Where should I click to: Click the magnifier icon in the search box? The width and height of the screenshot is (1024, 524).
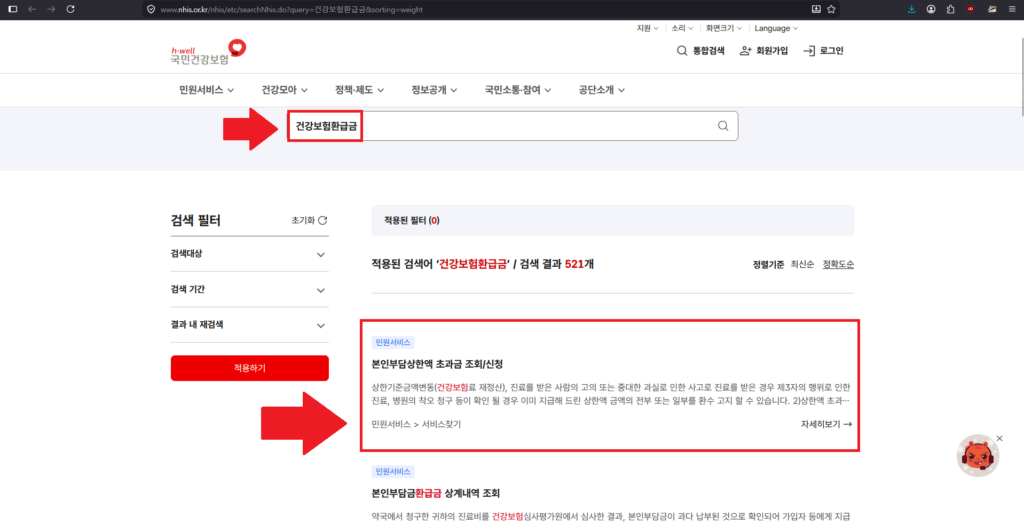click(x=723, y=126)
